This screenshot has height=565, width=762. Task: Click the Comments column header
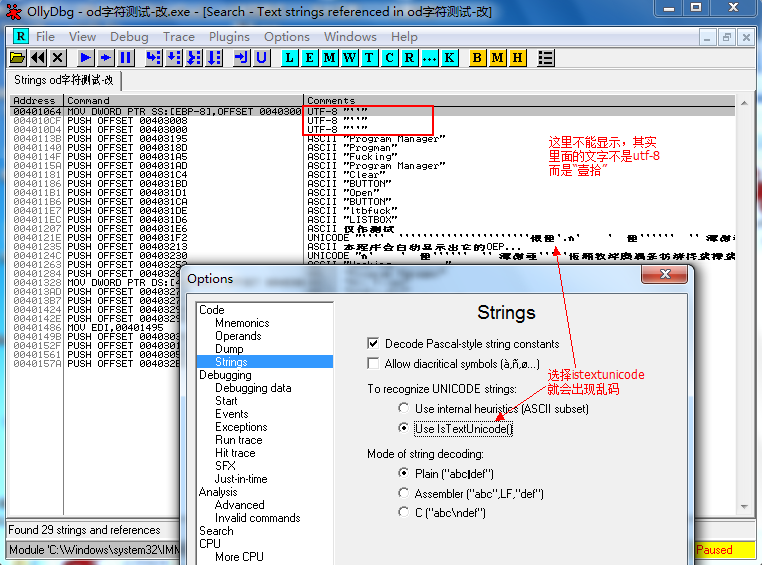click(519, 101)
